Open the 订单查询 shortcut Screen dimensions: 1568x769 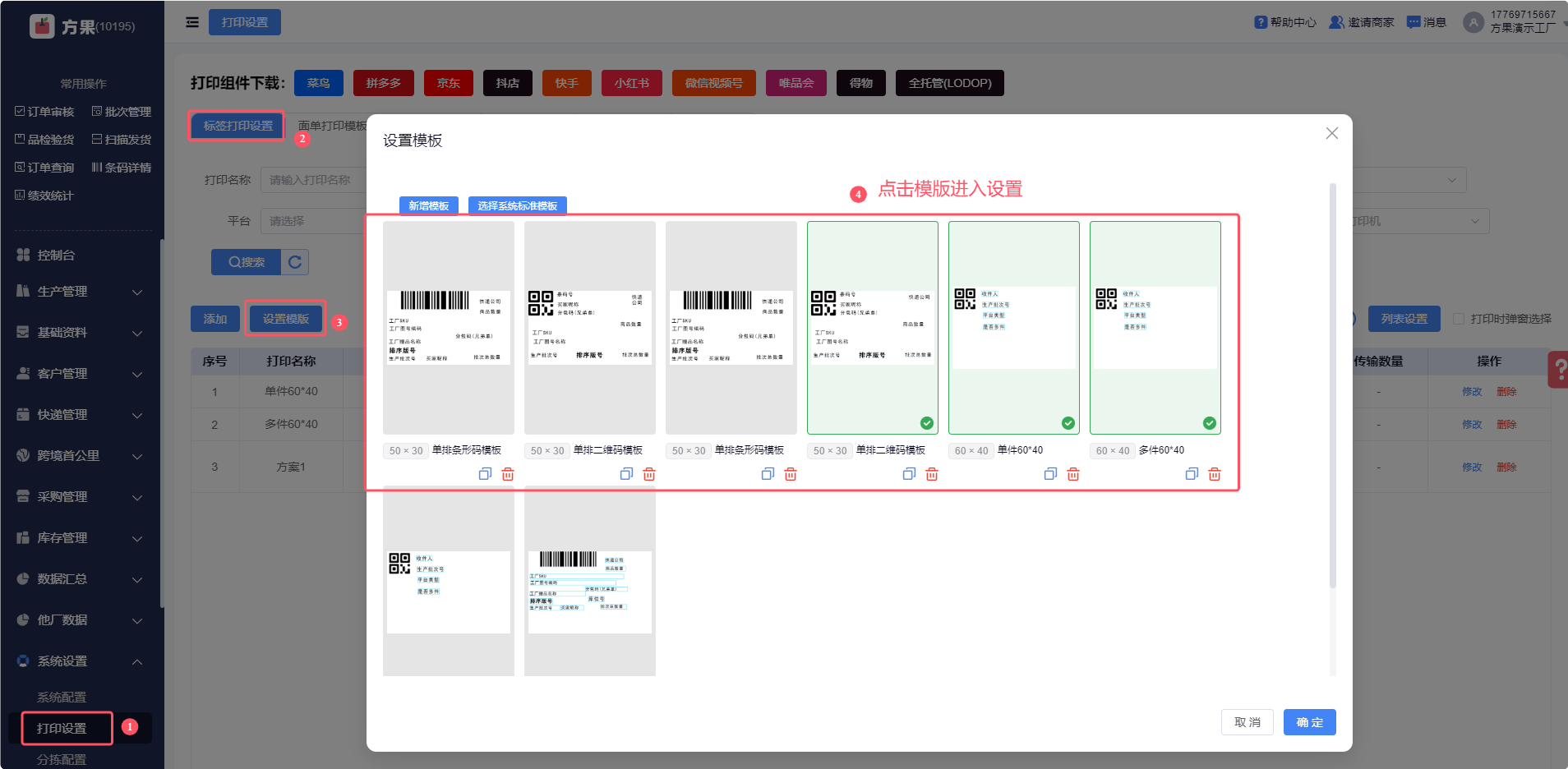coord(44,168)
